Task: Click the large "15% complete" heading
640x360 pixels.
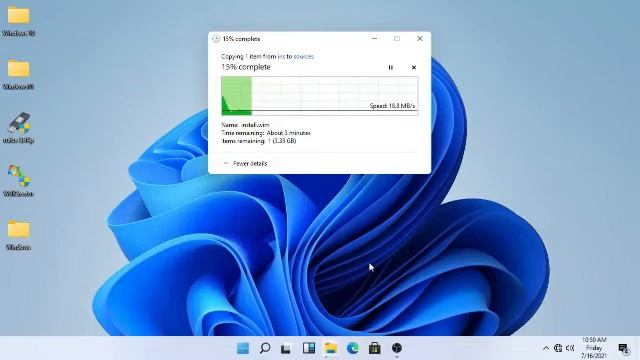Action: 246,67
